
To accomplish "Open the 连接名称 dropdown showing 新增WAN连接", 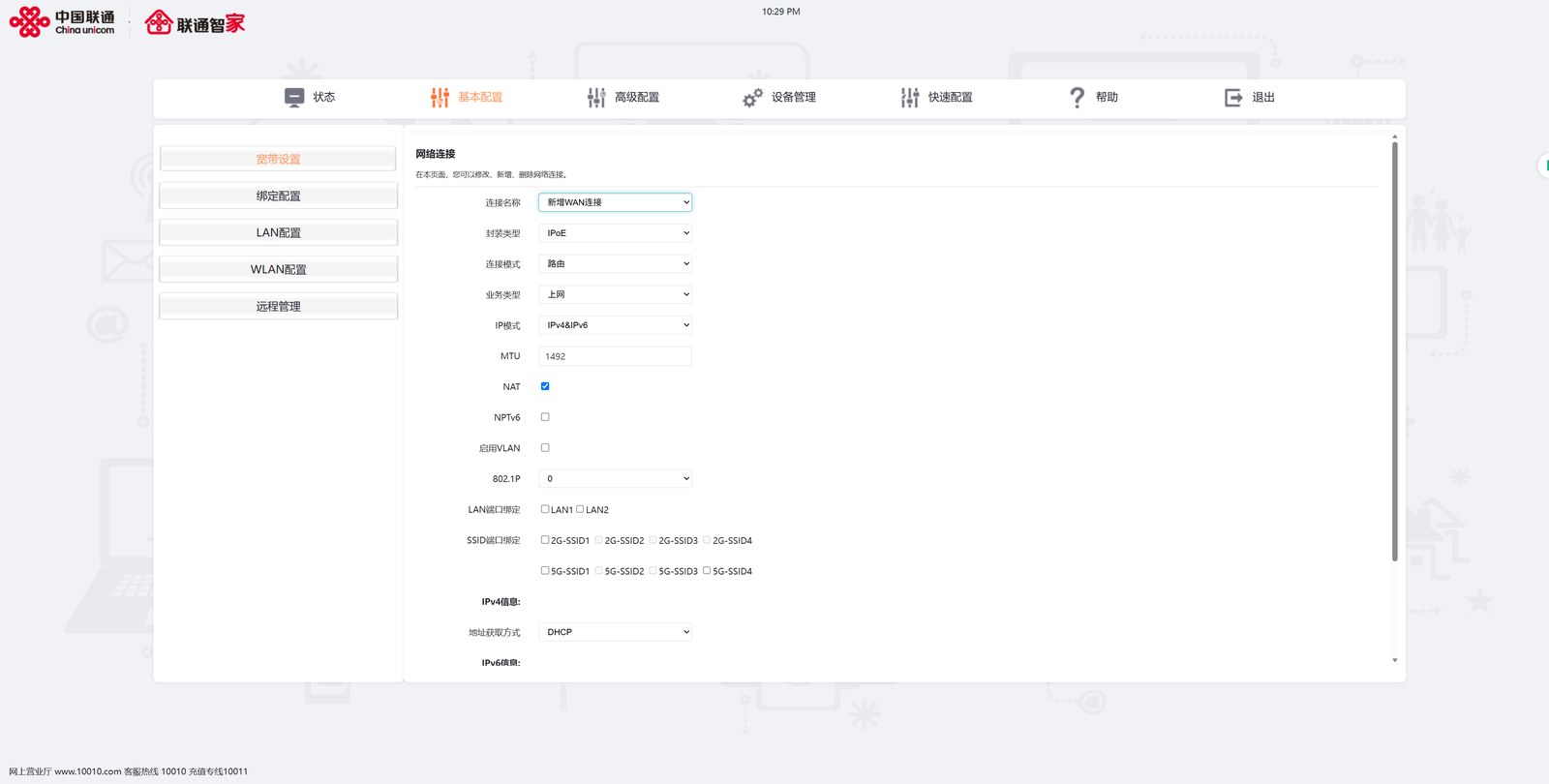I will 615,202.
